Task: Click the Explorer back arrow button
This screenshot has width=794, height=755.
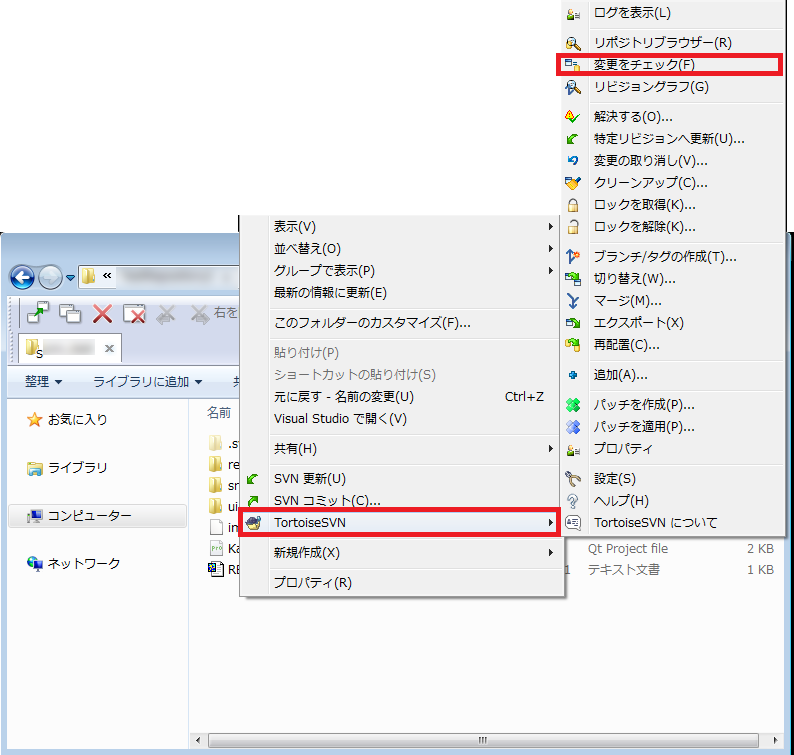Action: pos(22,277)
